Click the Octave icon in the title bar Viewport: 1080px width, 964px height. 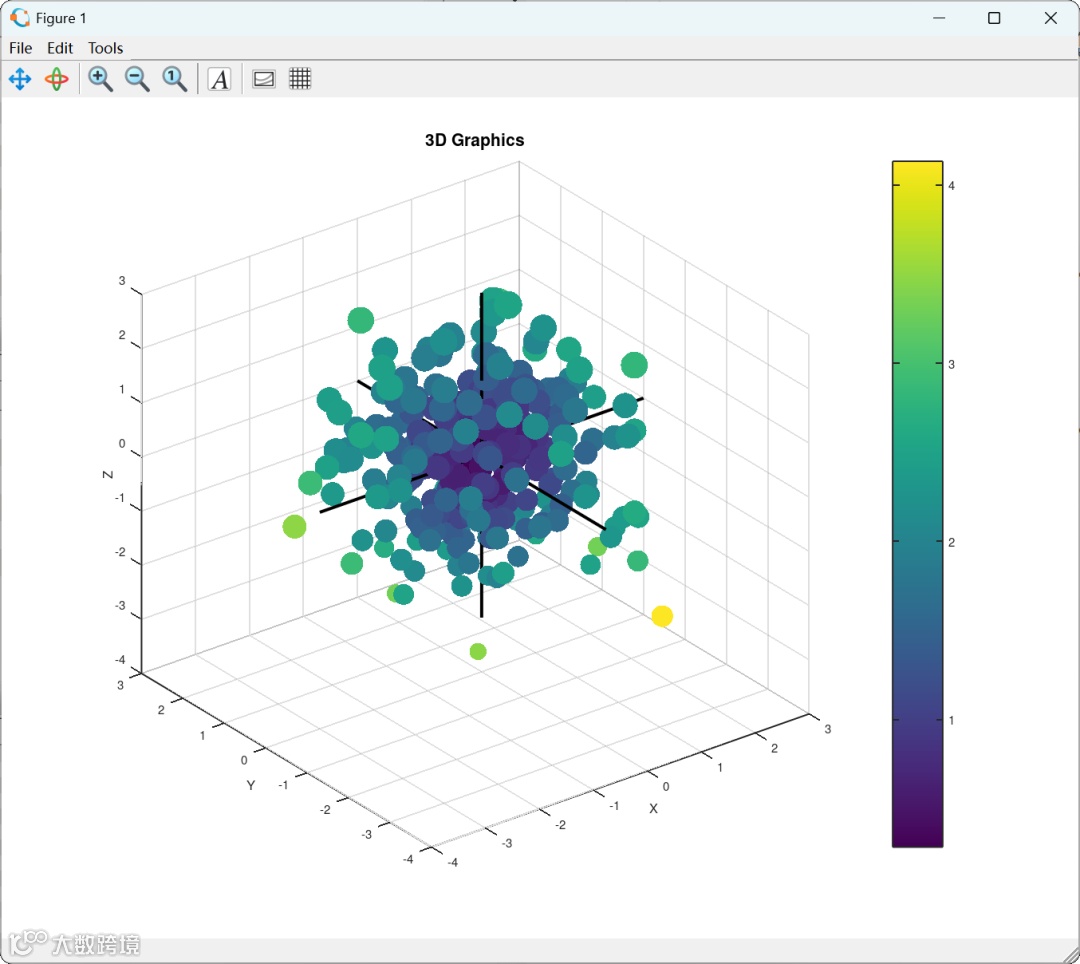[20, 18]
